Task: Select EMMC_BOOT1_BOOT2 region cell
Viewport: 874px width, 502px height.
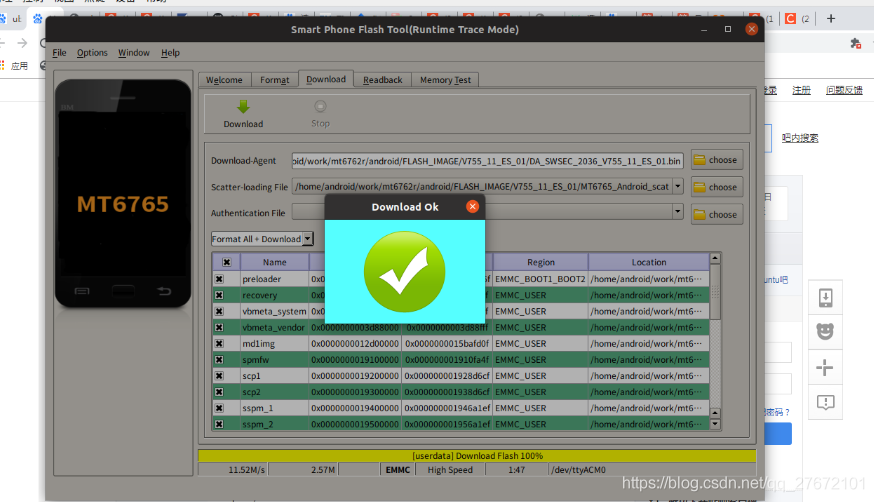Action: point(540,279)
